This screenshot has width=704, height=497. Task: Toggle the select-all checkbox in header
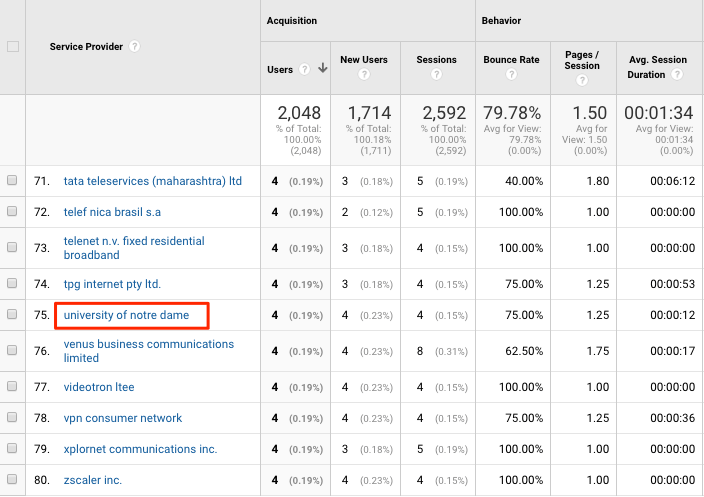(13, 46)
